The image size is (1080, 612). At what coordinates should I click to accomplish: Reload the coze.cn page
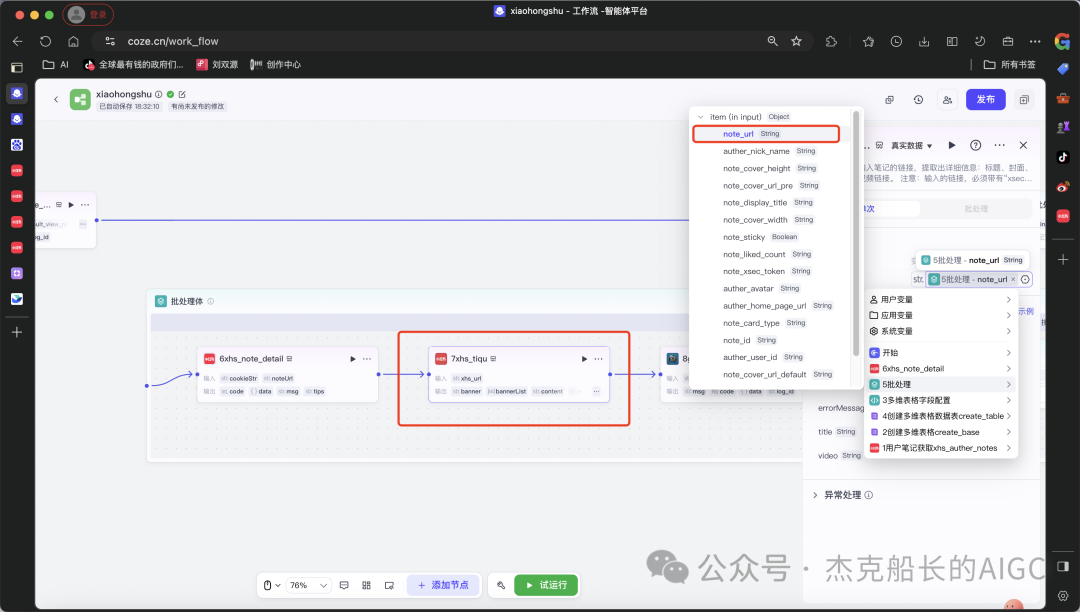(x=45, y=41)
